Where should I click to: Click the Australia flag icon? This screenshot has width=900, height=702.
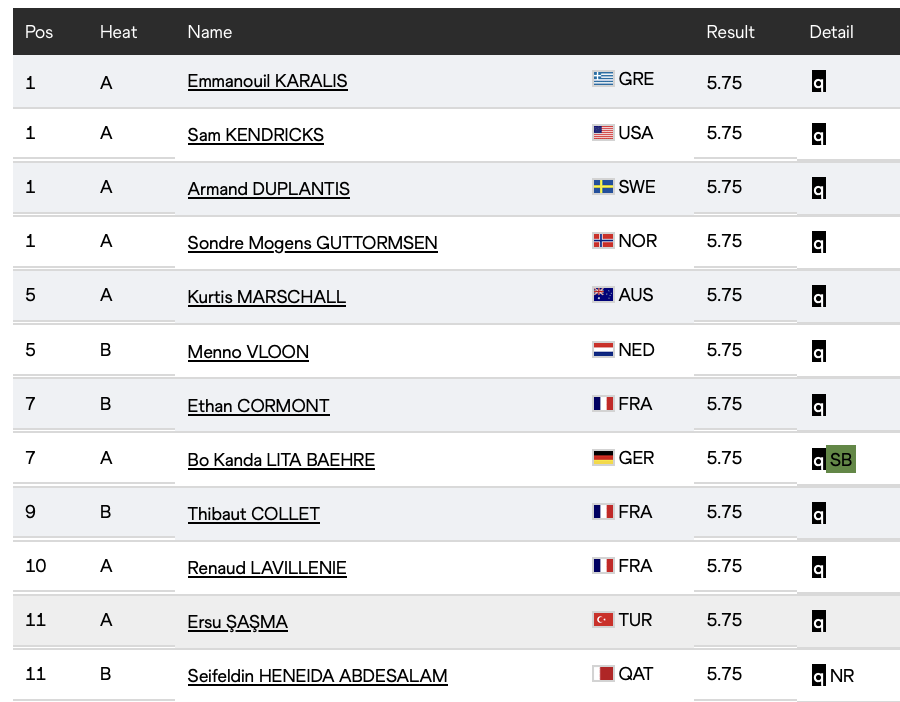click(x=603, y=295)
